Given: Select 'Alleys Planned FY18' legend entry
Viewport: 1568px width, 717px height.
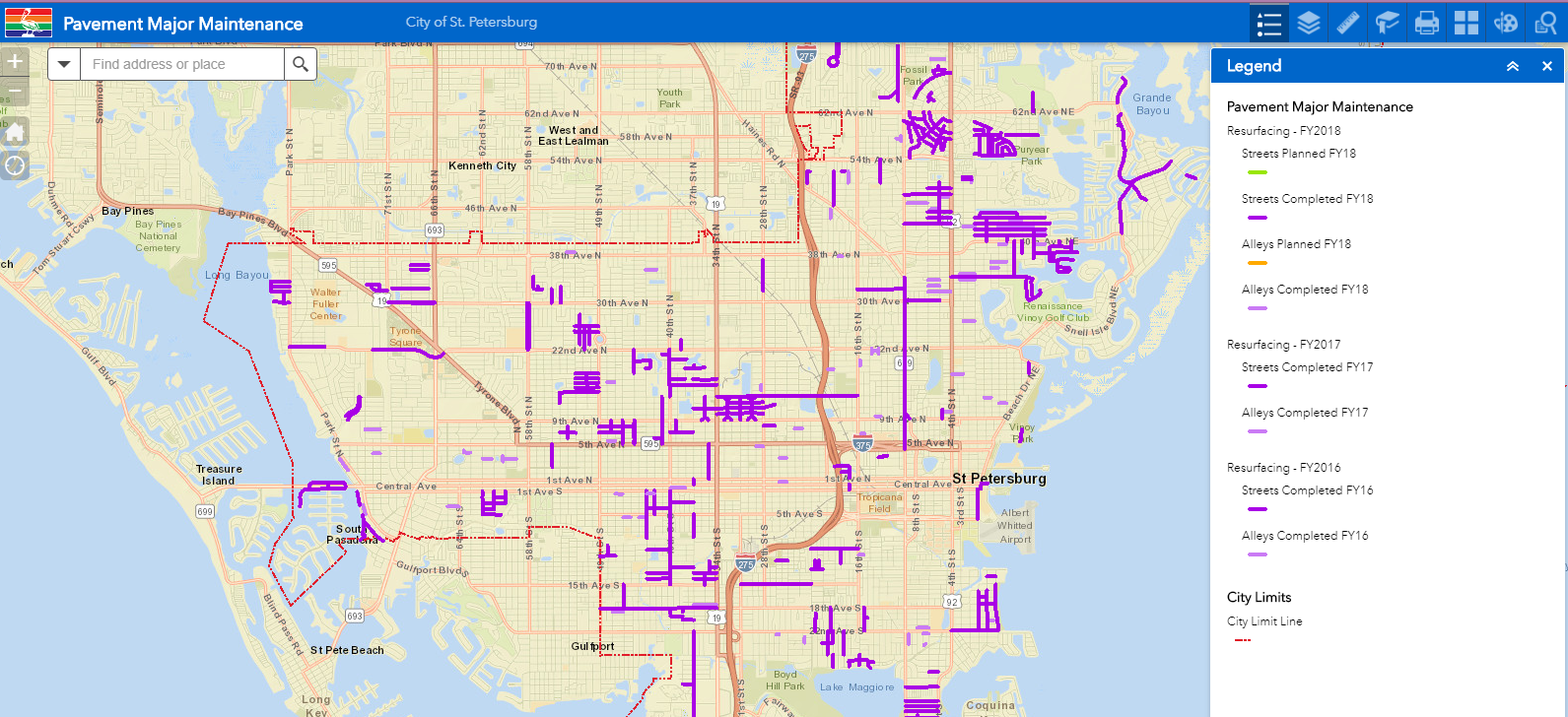Looking at the screenshot, I should click(1296, 244).
